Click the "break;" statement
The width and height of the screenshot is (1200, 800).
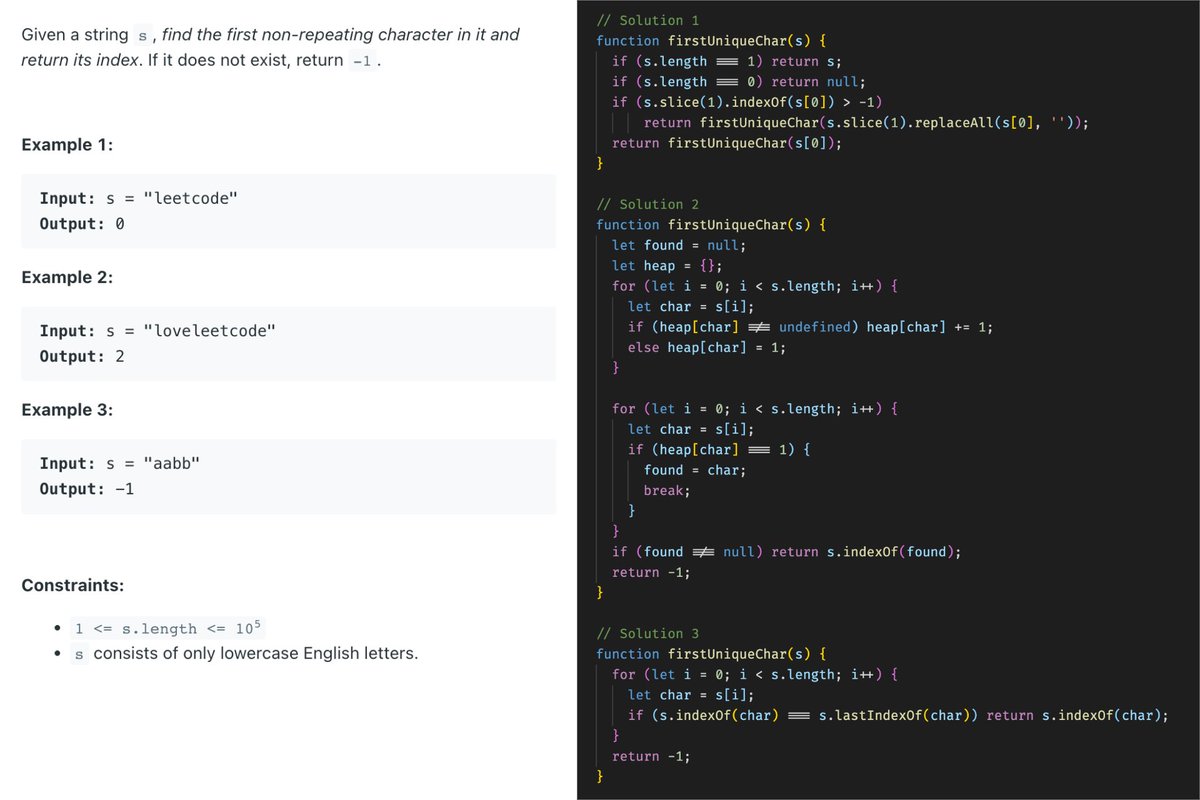coord(667,491)
